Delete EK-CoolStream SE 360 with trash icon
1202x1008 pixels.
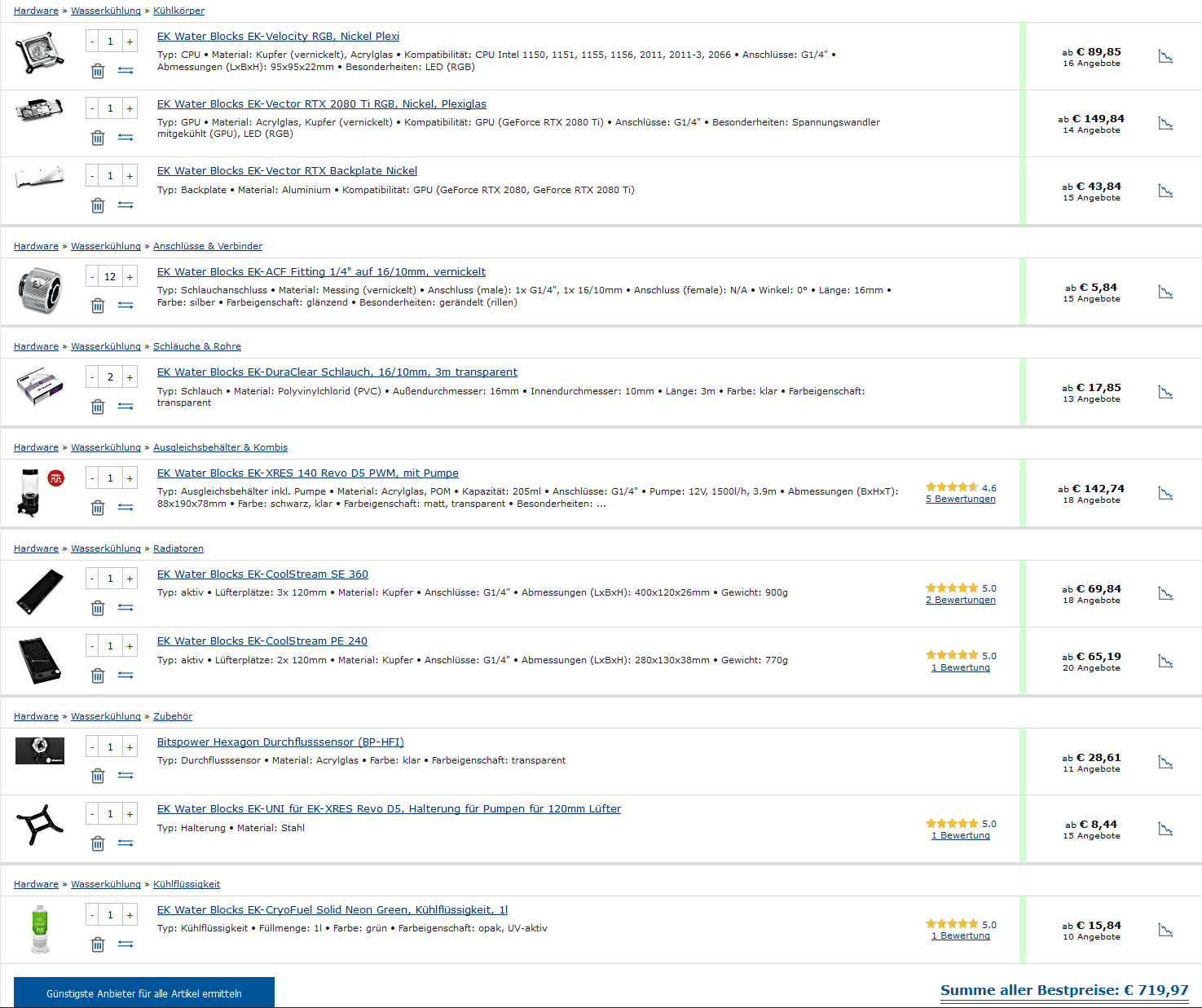click(x=98, y=608)
